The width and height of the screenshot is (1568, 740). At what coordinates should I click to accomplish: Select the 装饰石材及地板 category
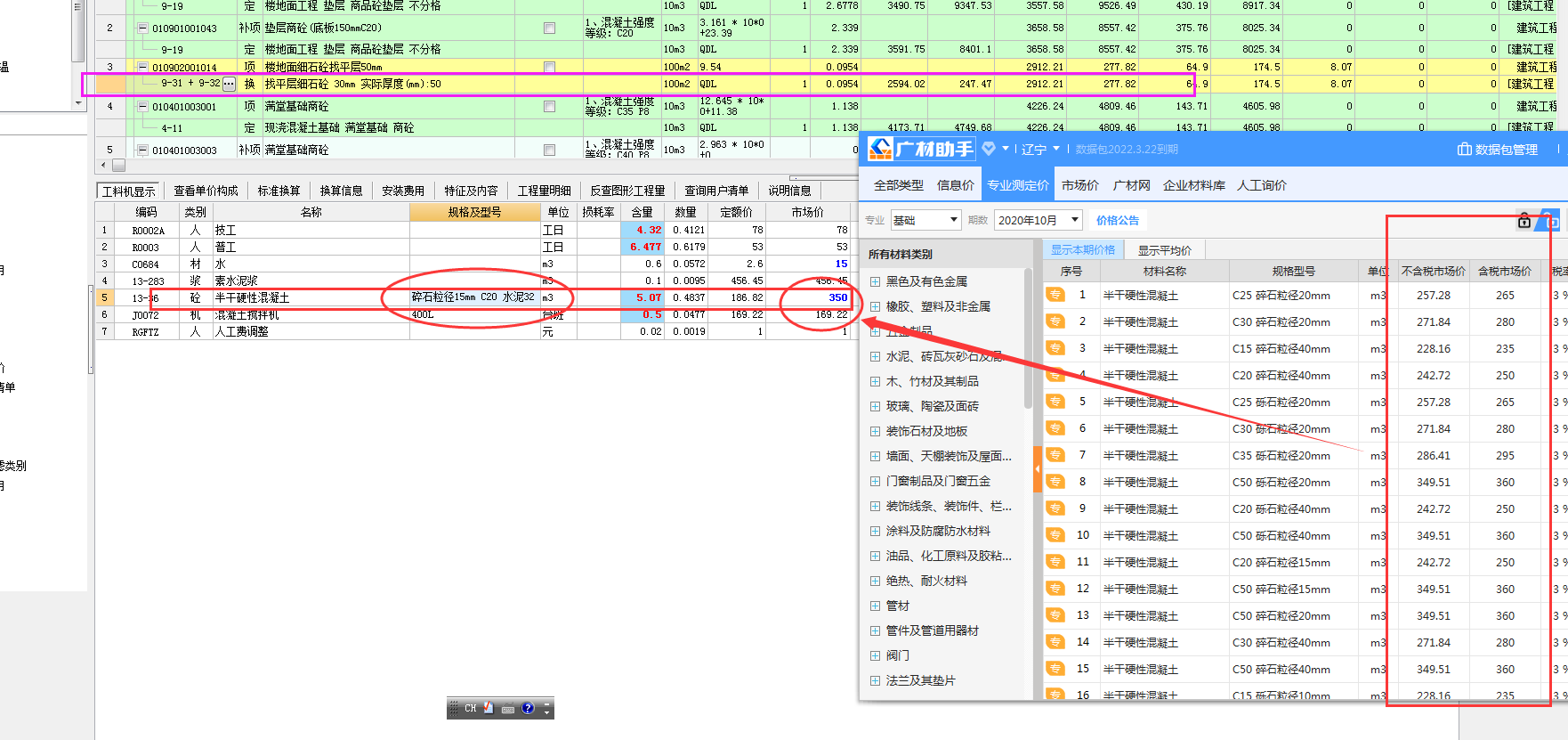pyautogui.click(x=926, y=431)
